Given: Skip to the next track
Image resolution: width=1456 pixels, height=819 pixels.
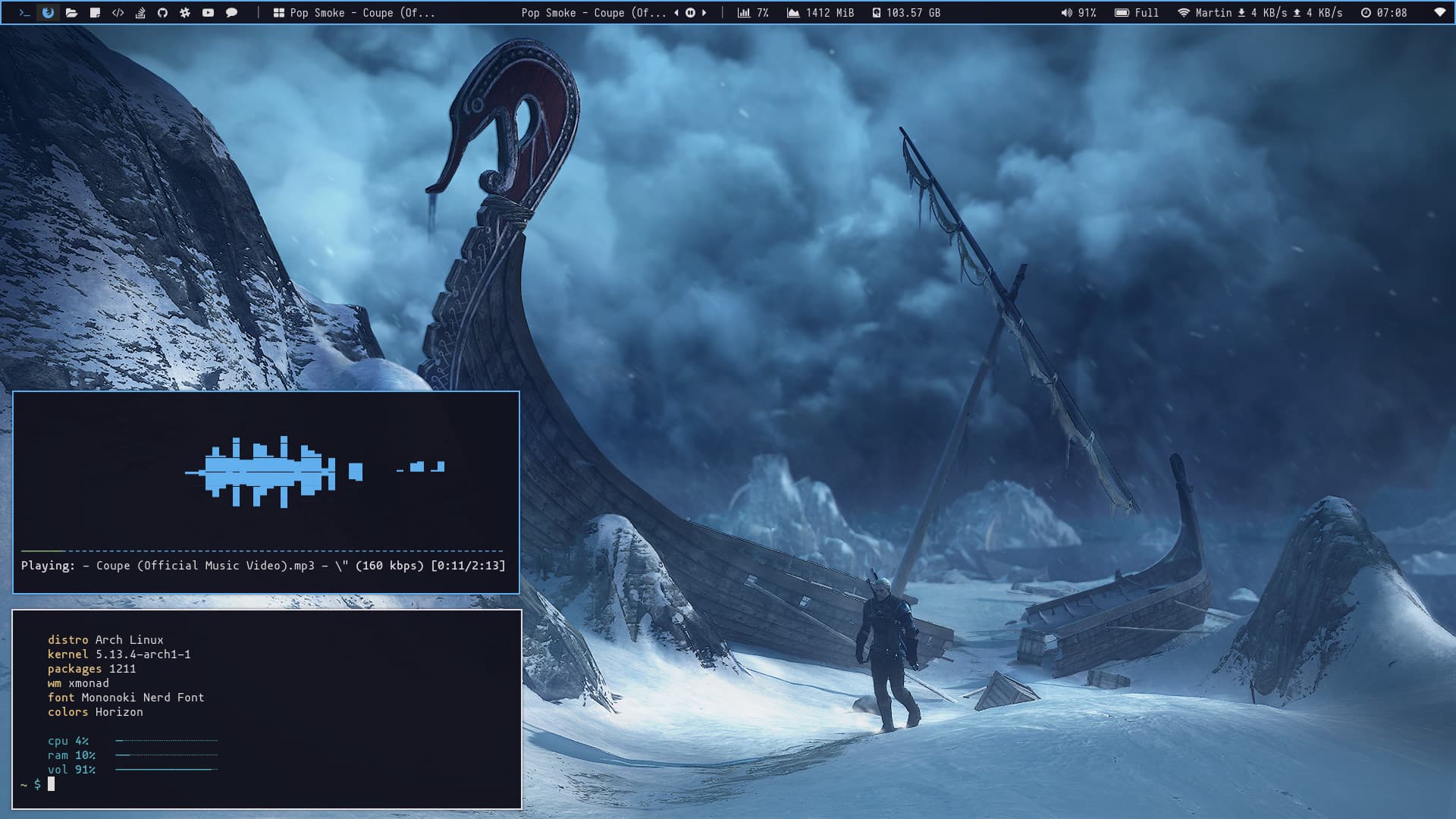Looking at the screenshot, I should coord(704,13).
